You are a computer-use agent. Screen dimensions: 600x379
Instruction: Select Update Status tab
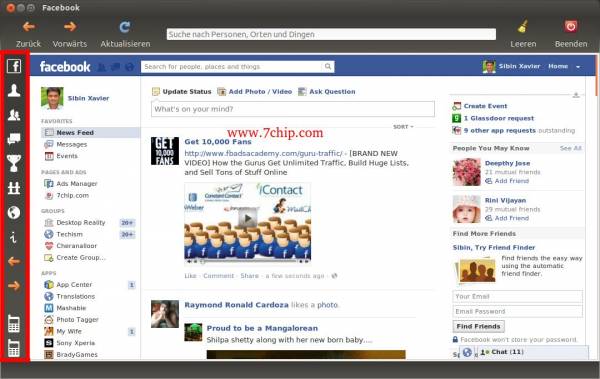coord(182,91)
